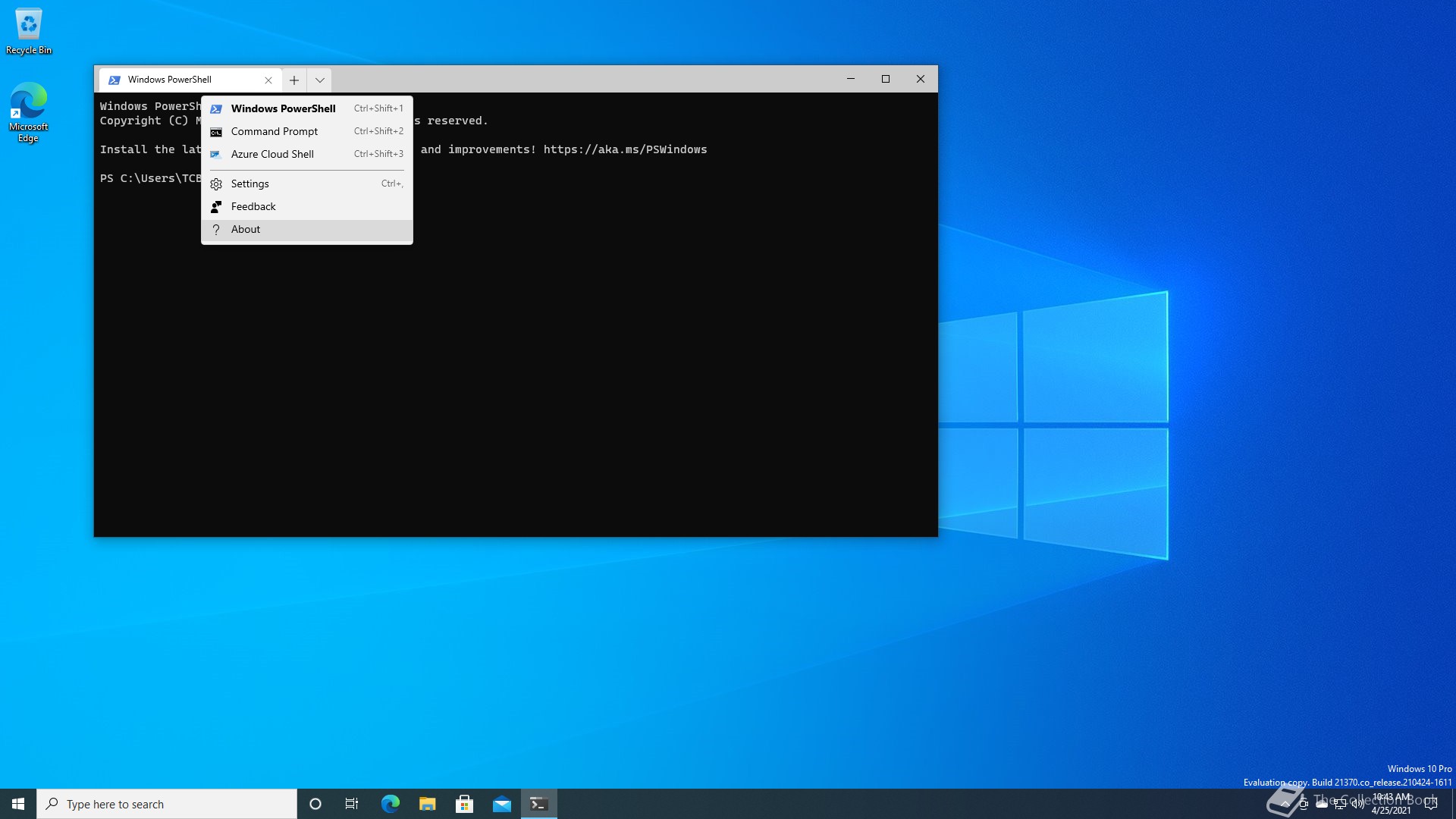1456x819 pixels.
Task: Open the About menu entry
Action: coord(307,229)
